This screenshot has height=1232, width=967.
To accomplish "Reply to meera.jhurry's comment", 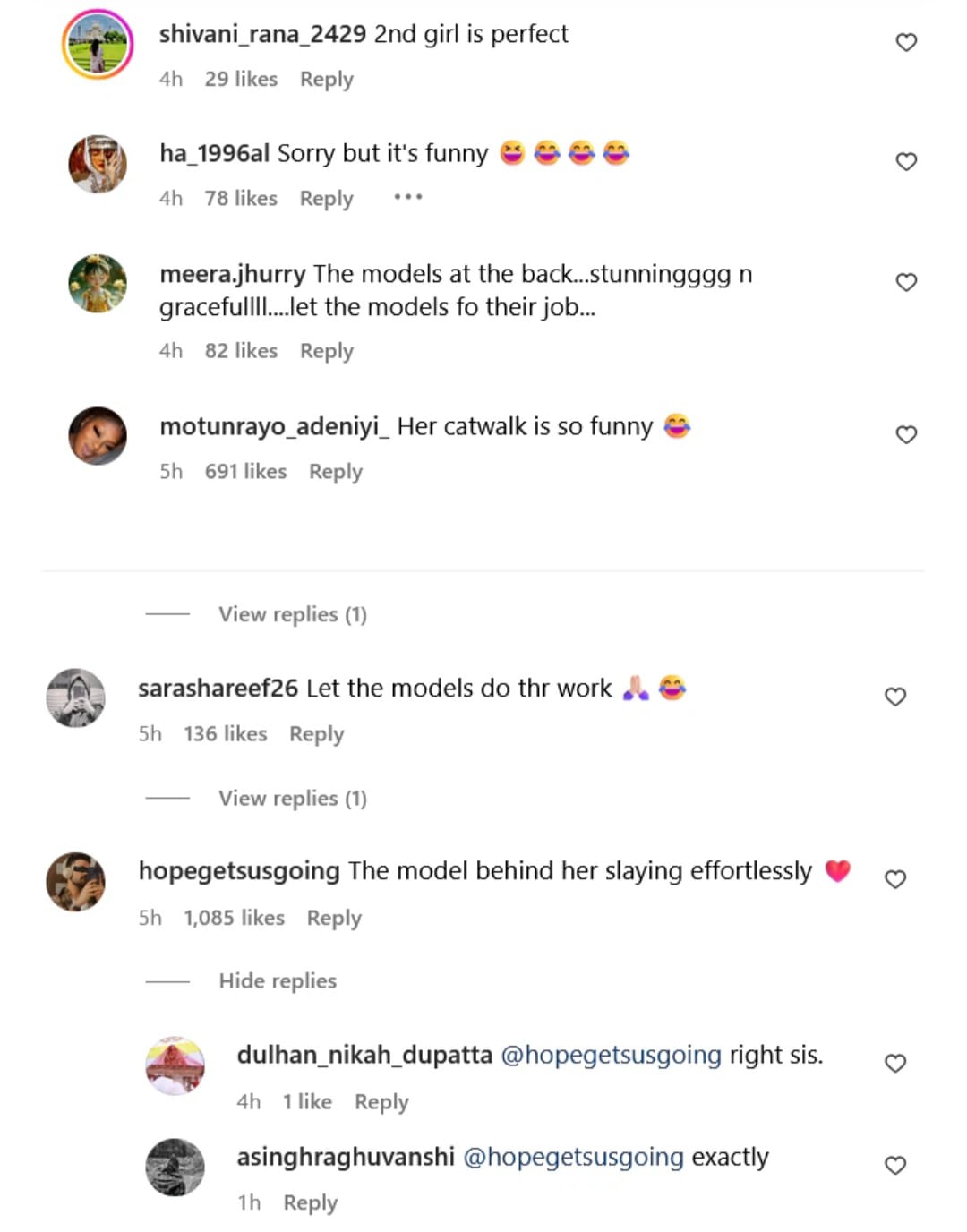I will [x=326, y=351].
